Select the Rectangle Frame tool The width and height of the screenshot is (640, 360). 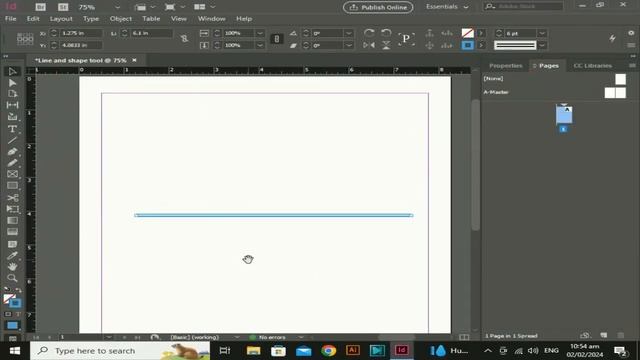pyautogui.click(x=12, y=174)
